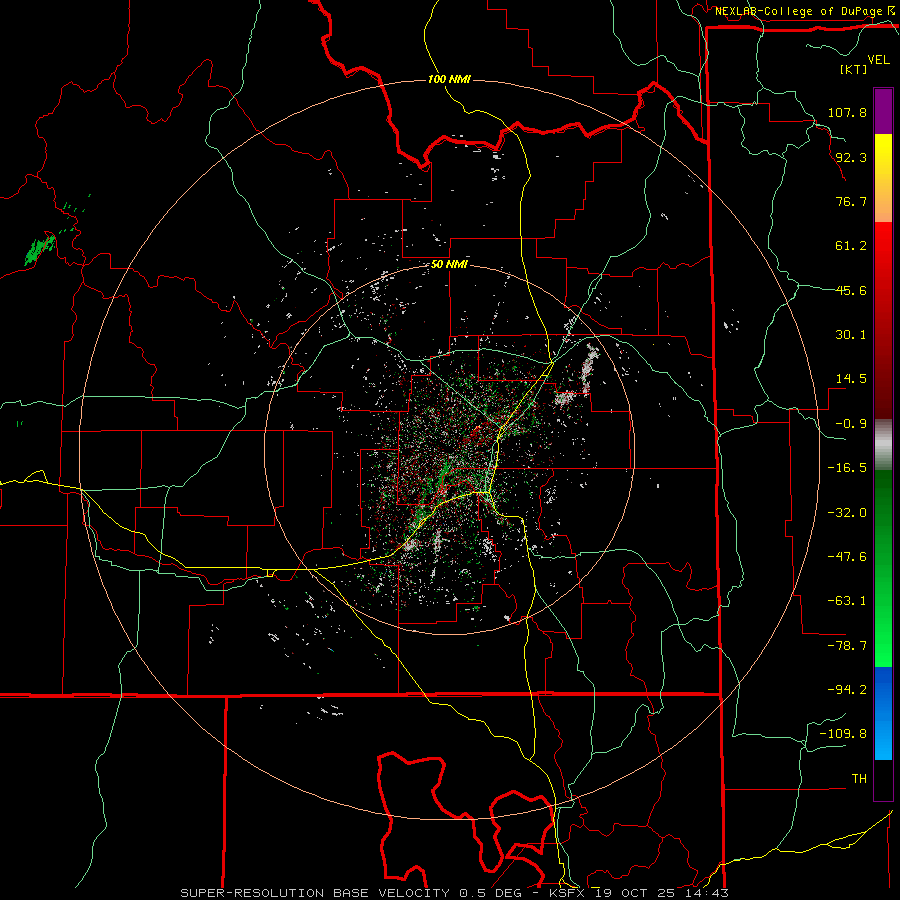The height and width of the screenshot is (900, 900).
Task: Click the Super-Resolution Base Velocity product caption
Action: tap(454, 893)
